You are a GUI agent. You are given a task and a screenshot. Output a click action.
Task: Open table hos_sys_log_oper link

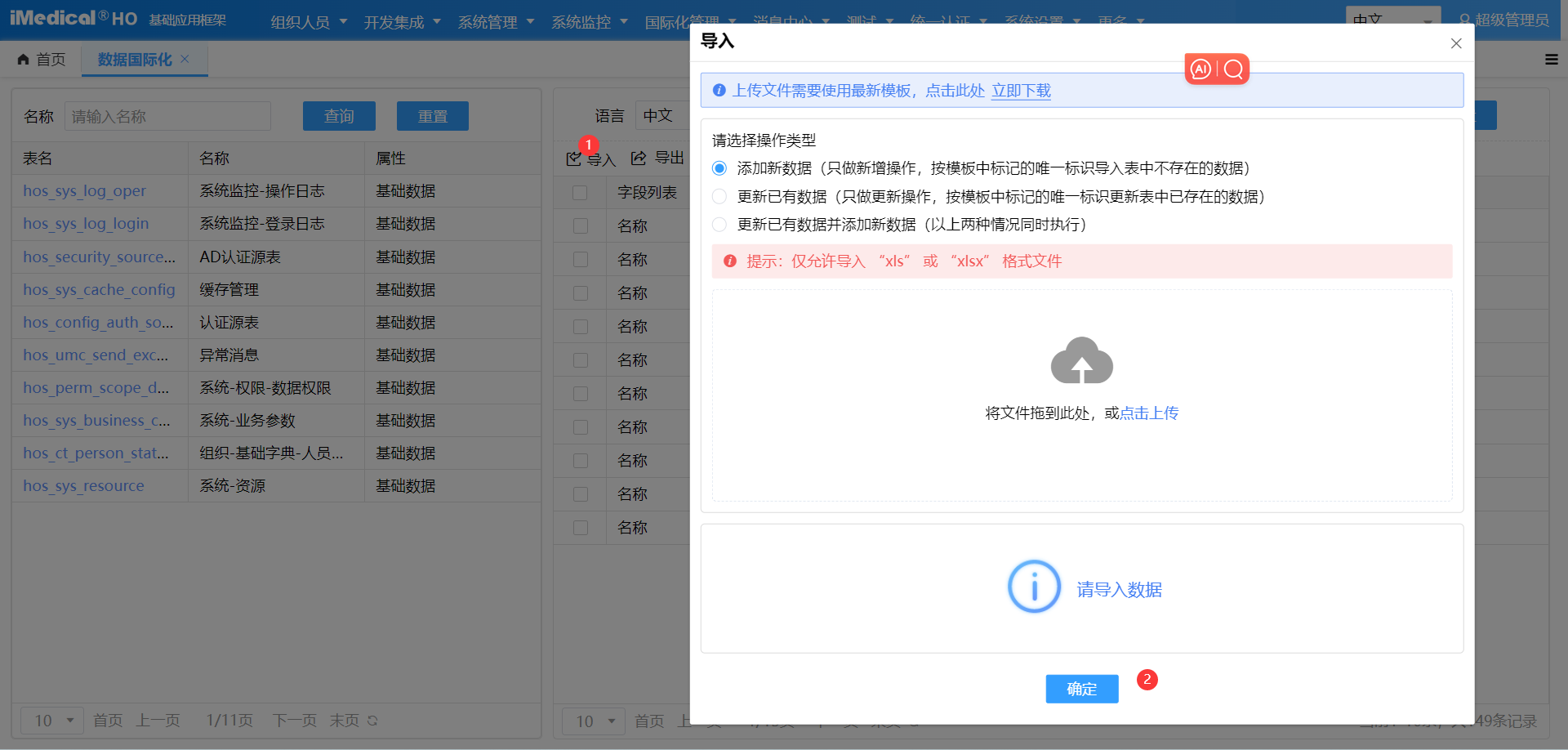(x=85, y=191)
